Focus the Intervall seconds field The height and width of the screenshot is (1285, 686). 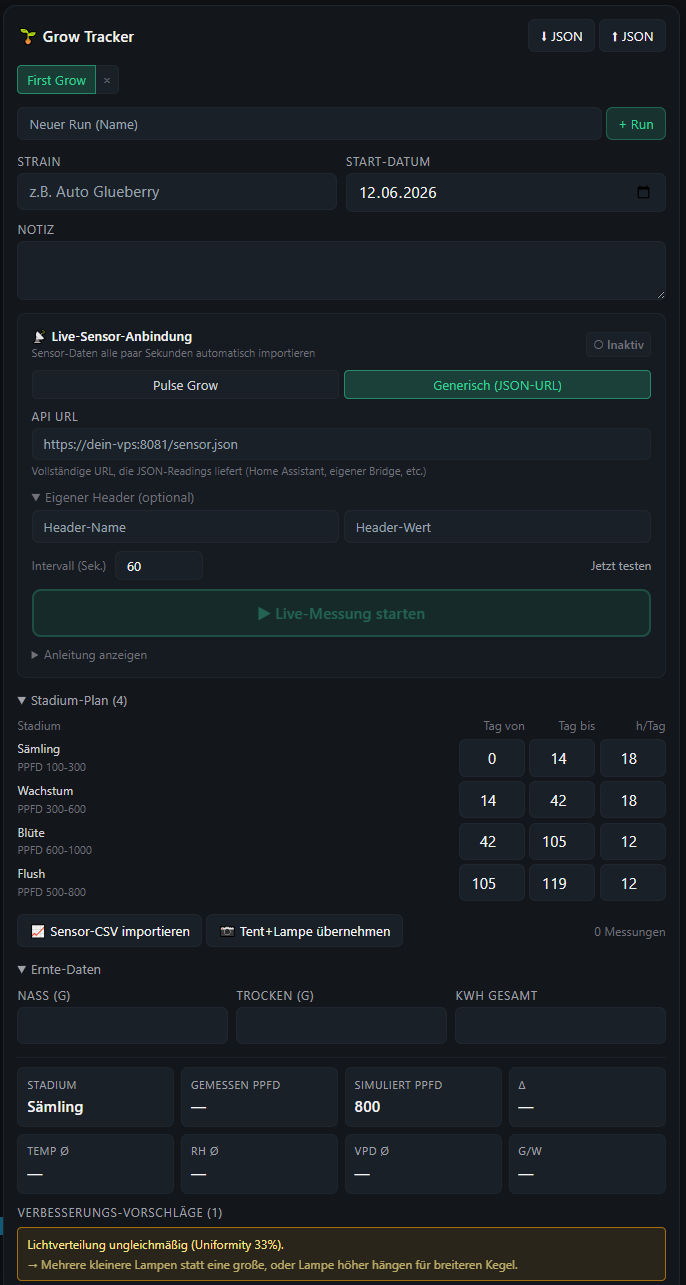point(159,566)
